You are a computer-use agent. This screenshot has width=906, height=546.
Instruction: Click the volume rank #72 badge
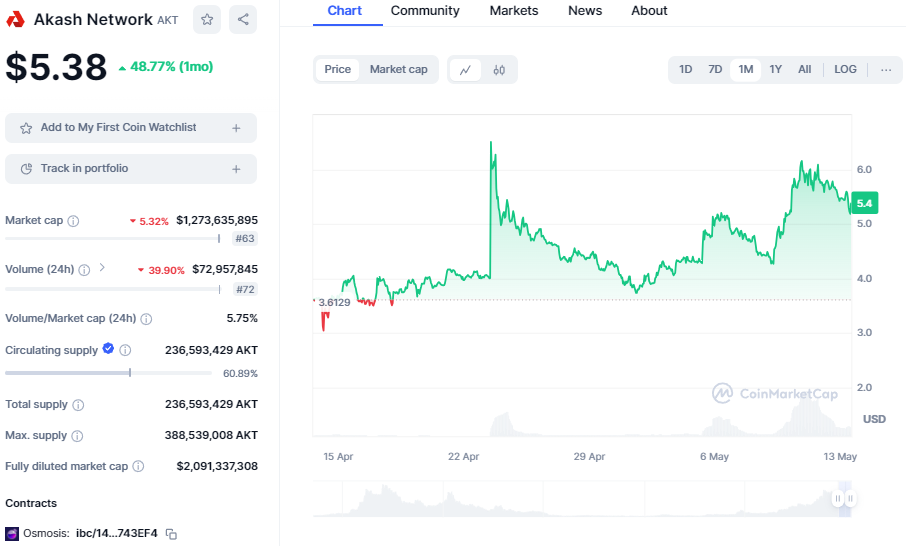(245, 289)
